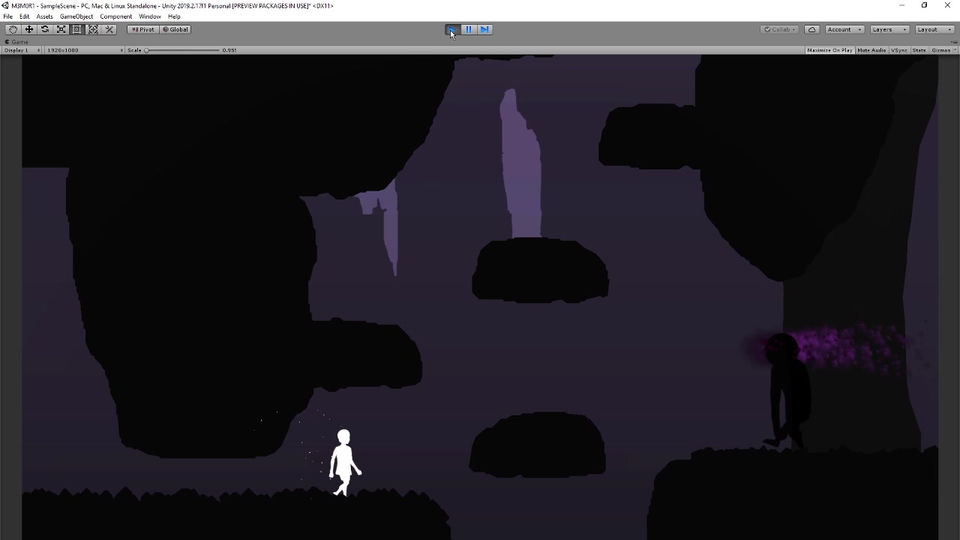960x540 pixels.
Task: Open the custom editor tools button
Action: coord(109,29)
